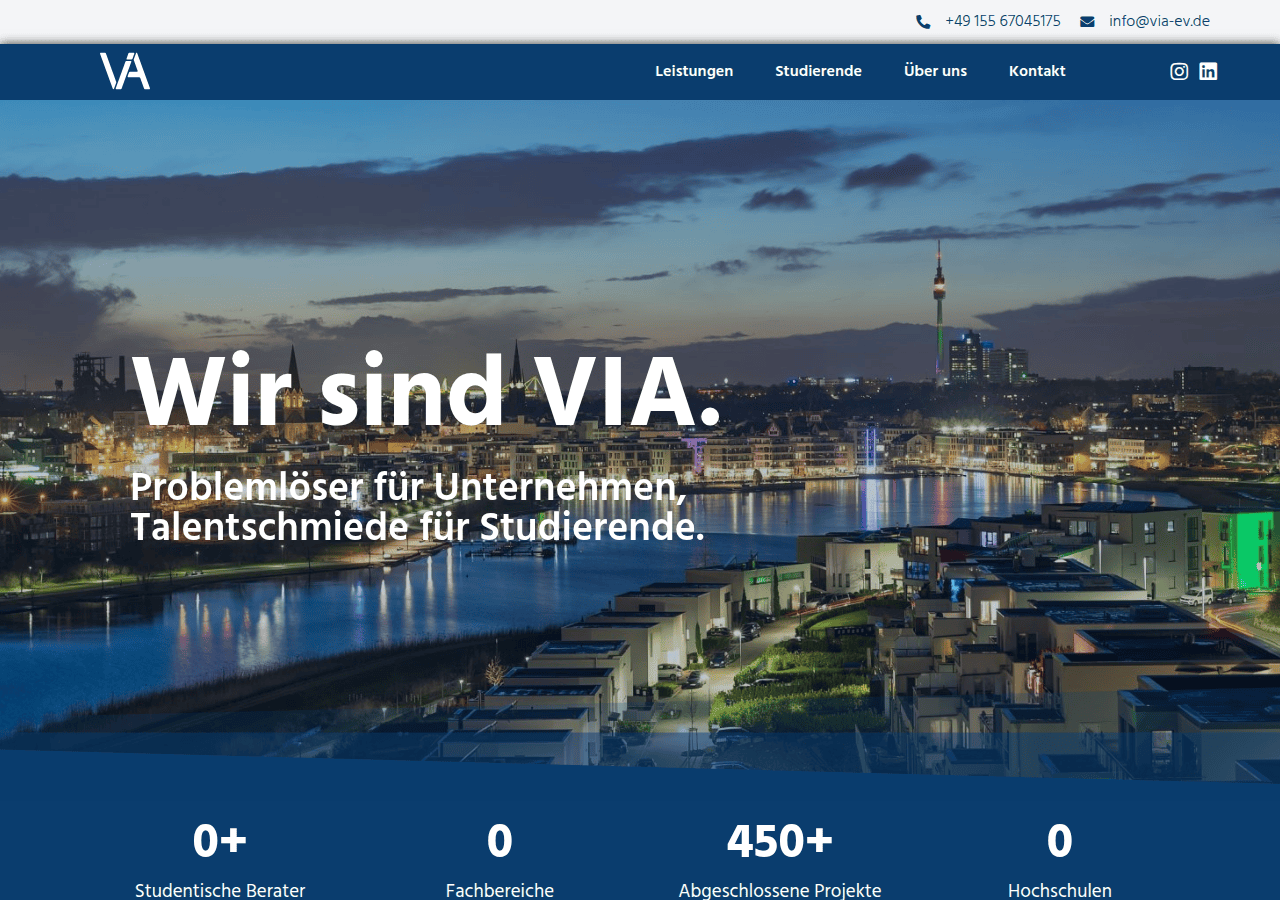The image size is (1280, 900).
Task: Click the '0' counter above Fachbereiche
Action: coord(500,841)
